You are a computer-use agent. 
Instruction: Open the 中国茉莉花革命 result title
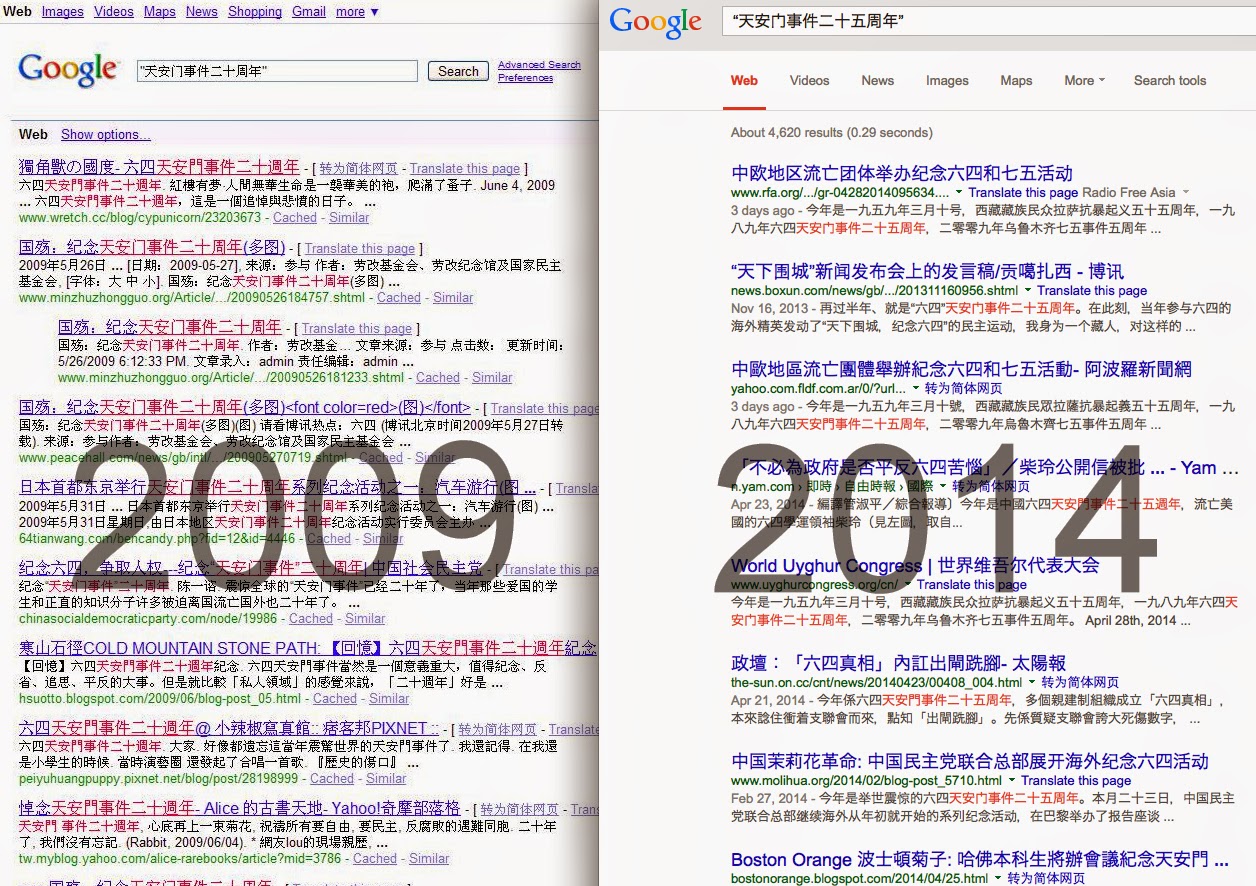click(x=970, y=762)
